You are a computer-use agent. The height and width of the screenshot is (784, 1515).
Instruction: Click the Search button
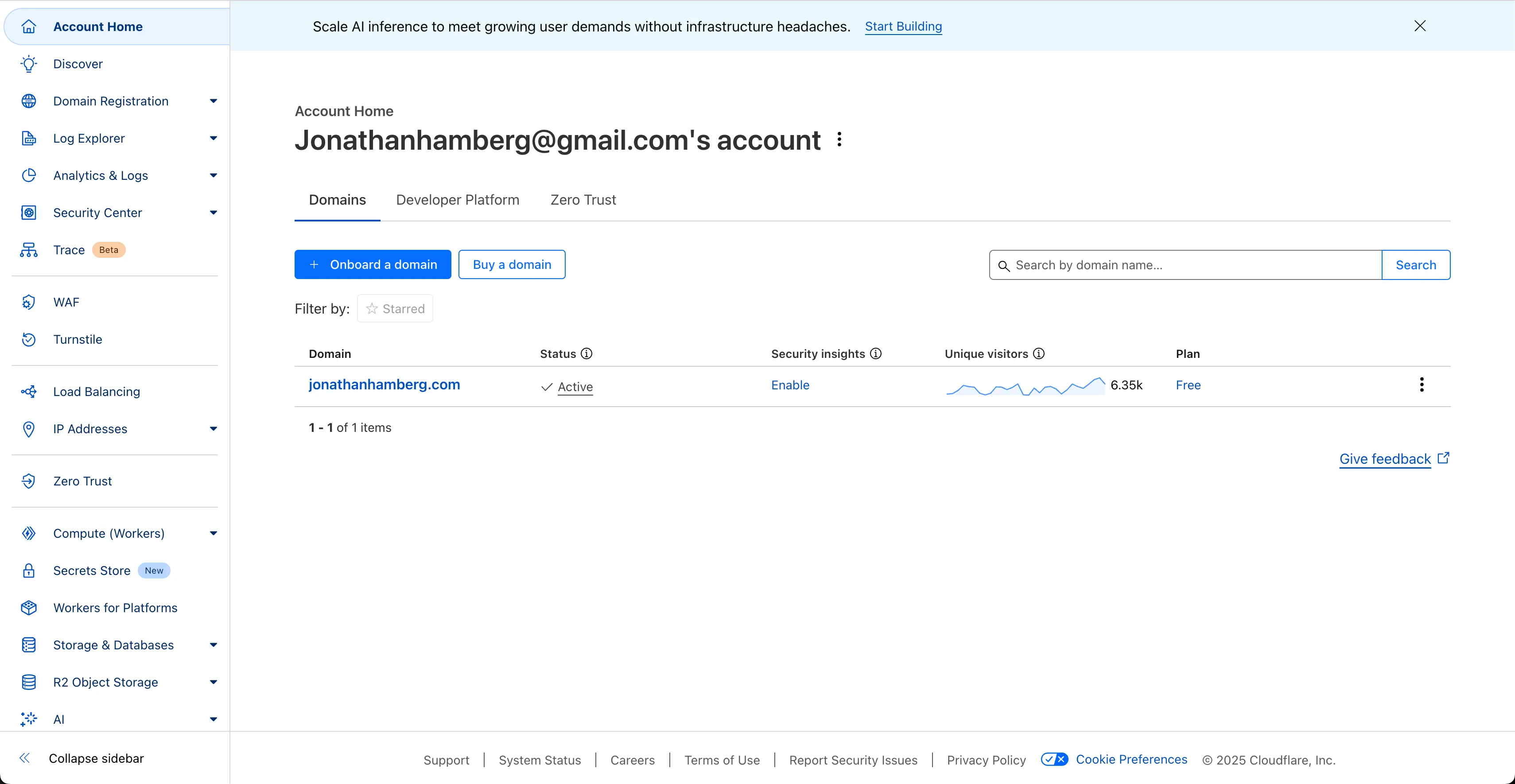[1416, 265]
